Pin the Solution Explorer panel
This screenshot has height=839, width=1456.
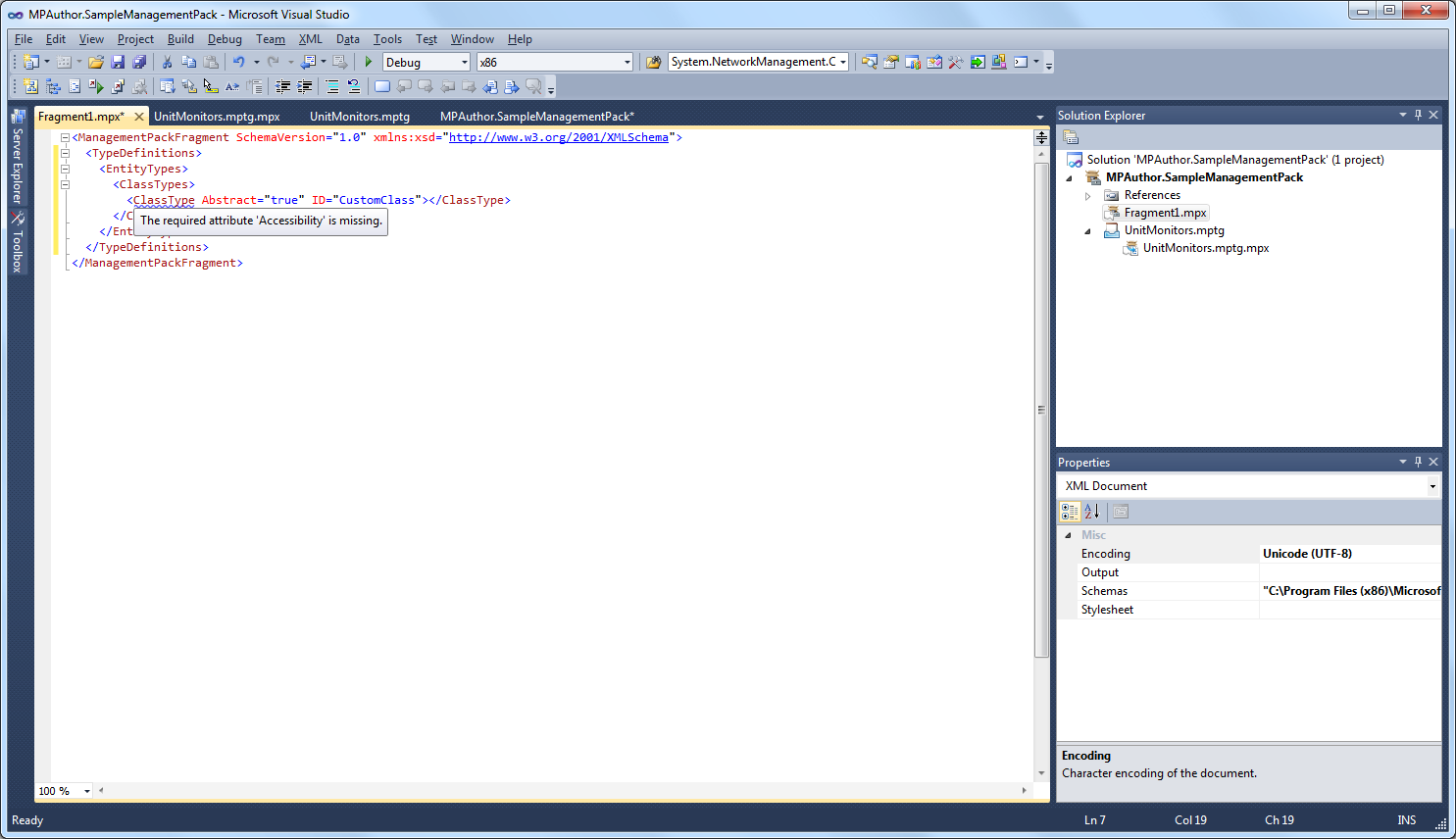pyautogui.click(x=1418, y=115)
